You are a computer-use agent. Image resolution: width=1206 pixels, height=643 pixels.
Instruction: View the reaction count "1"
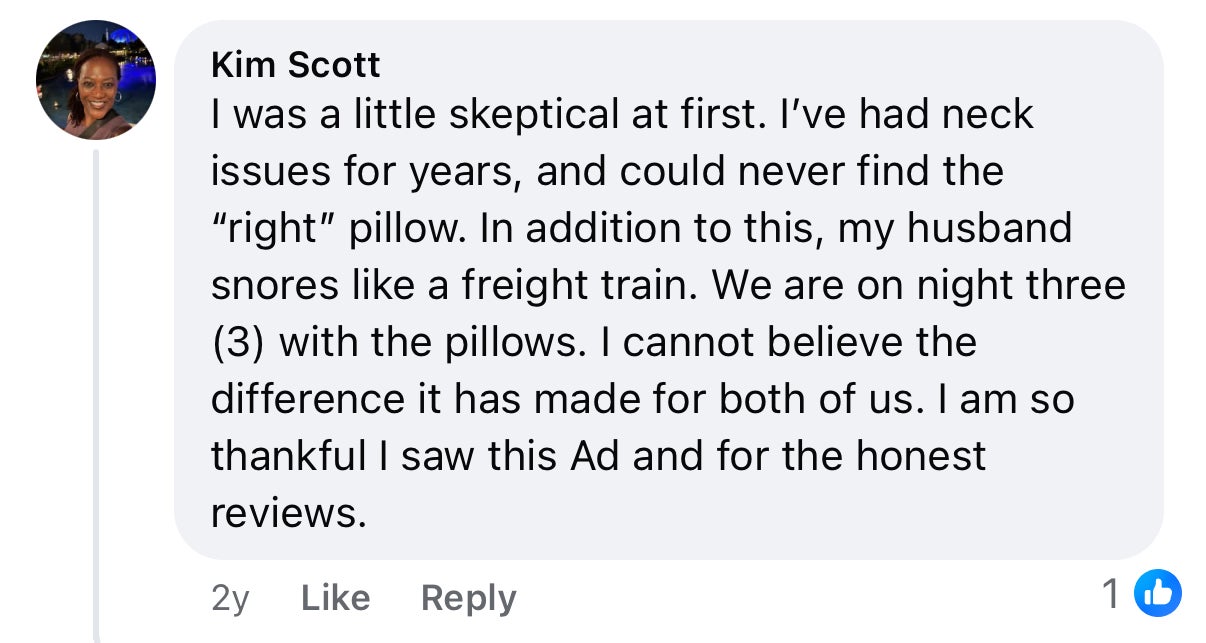click(x=1110, y=595)
